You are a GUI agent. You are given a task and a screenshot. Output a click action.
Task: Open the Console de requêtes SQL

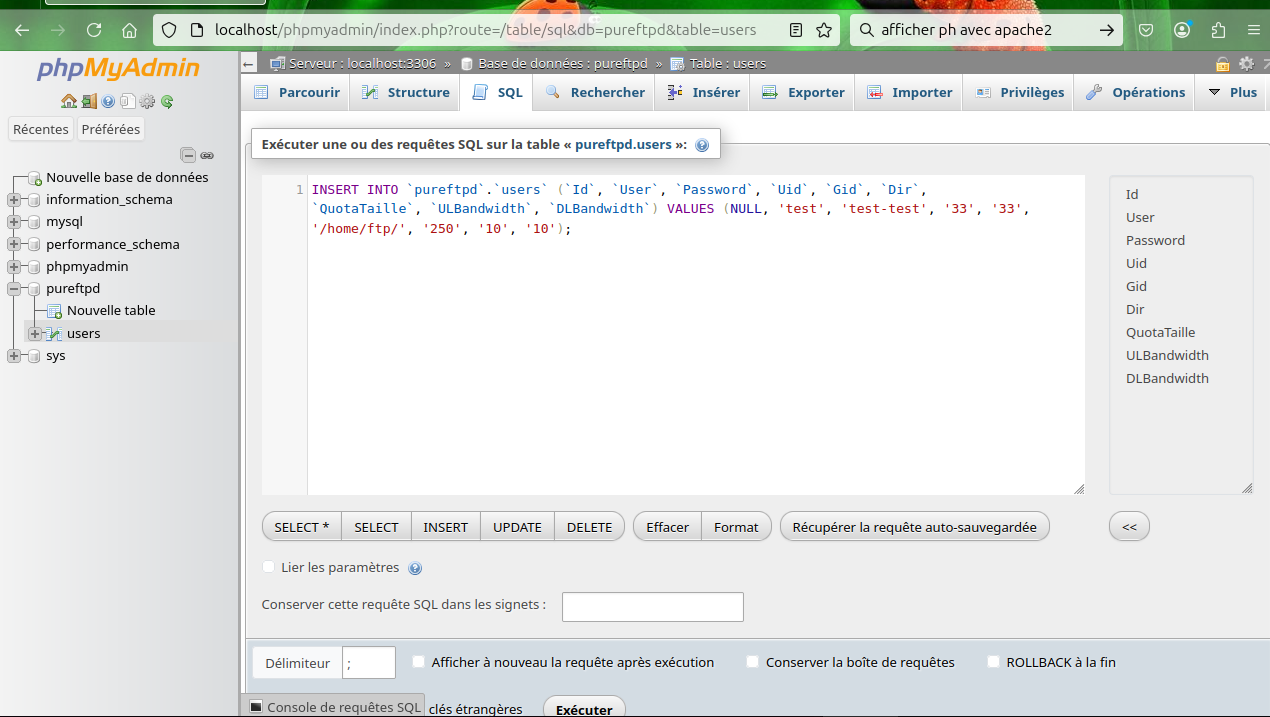pyautogui.click(x=334, y=707)
